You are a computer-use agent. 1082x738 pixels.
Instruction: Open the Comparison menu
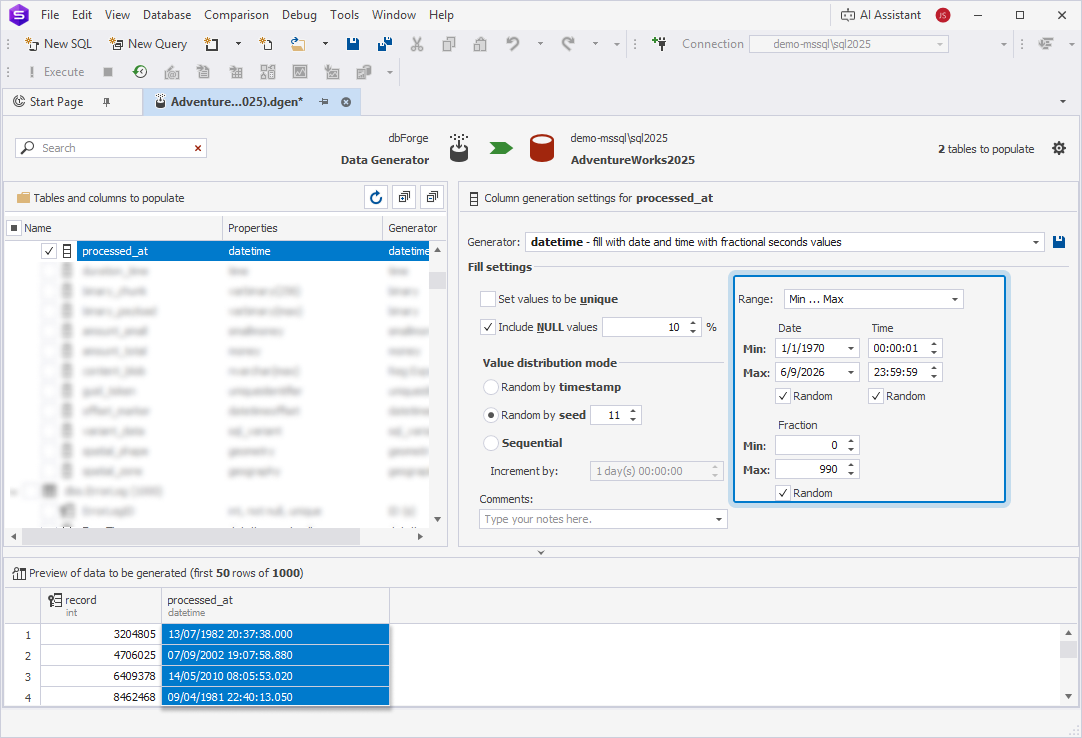236,14
